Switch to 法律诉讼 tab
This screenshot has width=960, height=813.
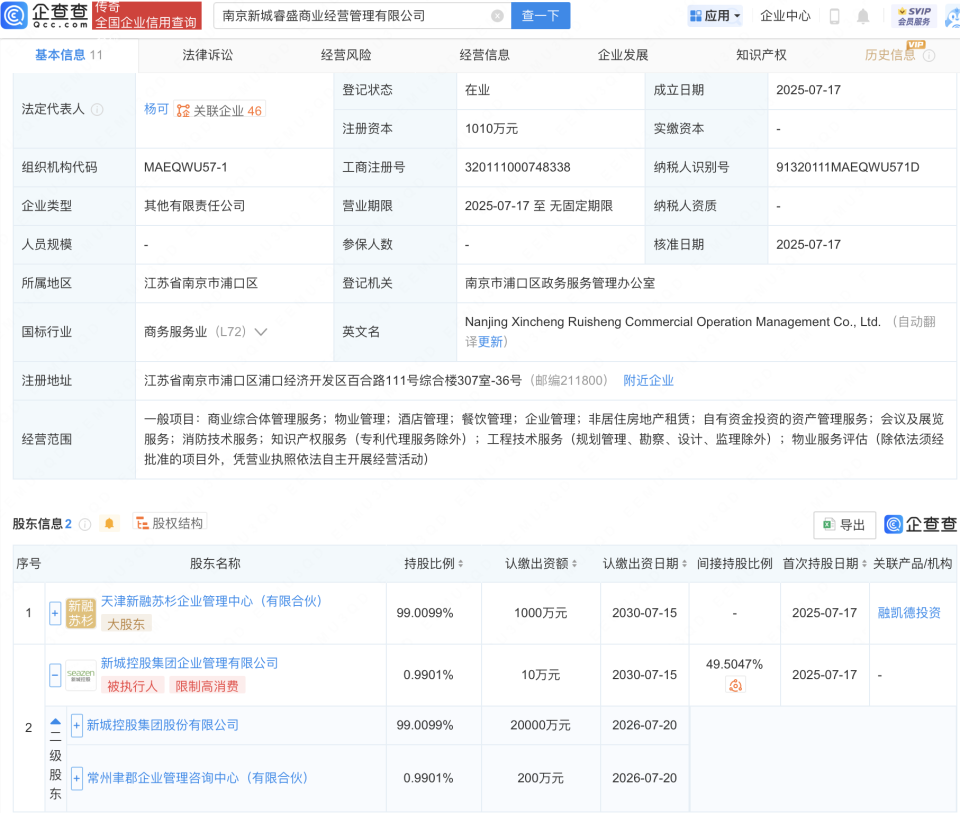coord(208,55)
